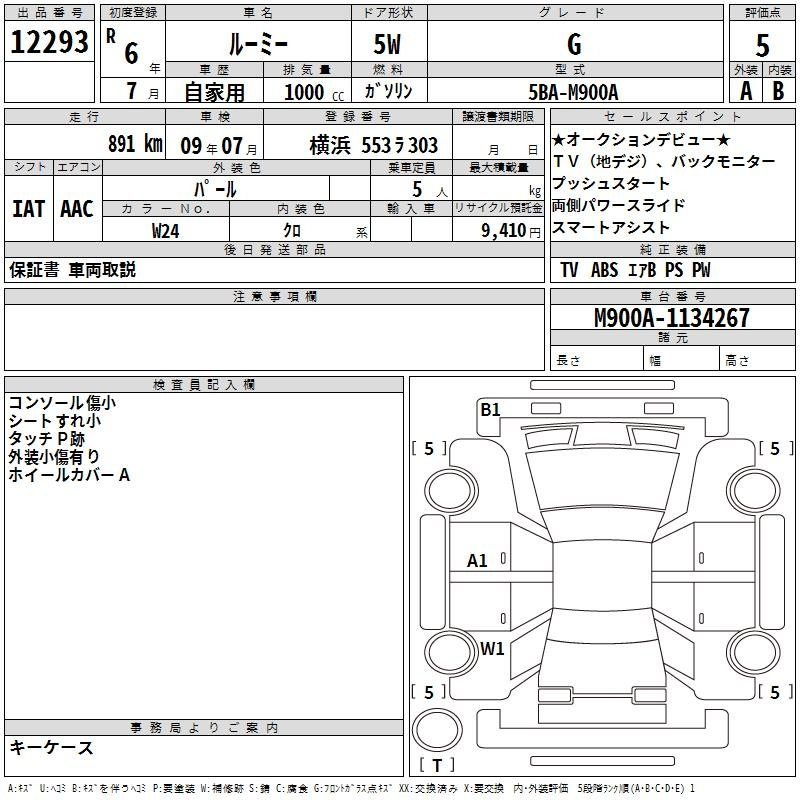Screen dimensions: 800x800
Task: Click the registration number 横浜 553 ラ 303
Action: tap(373, 145)
